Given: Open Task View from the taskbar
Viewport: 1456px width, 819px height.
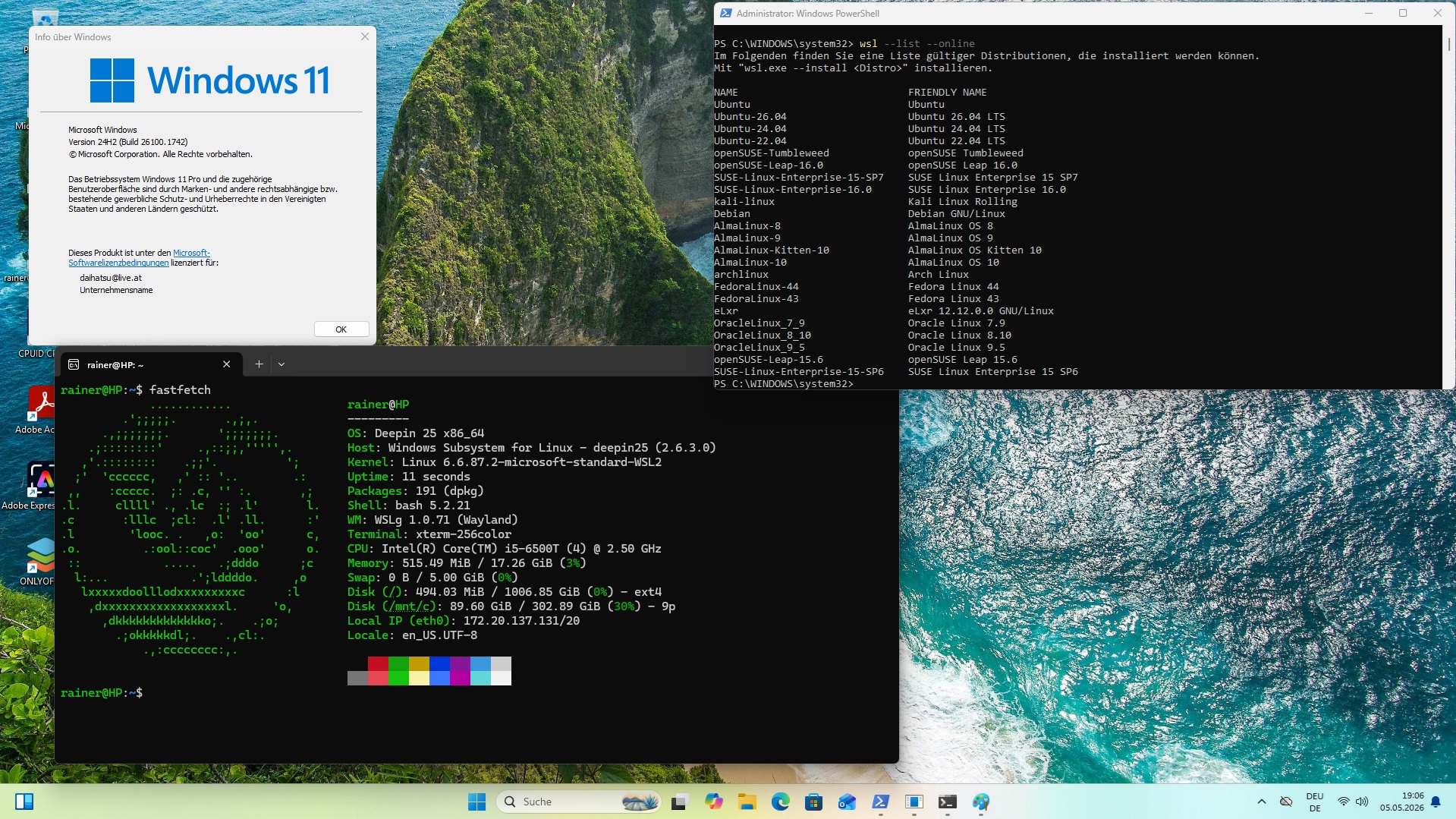Looking at the screenshot, I should [x=680, y=802].
